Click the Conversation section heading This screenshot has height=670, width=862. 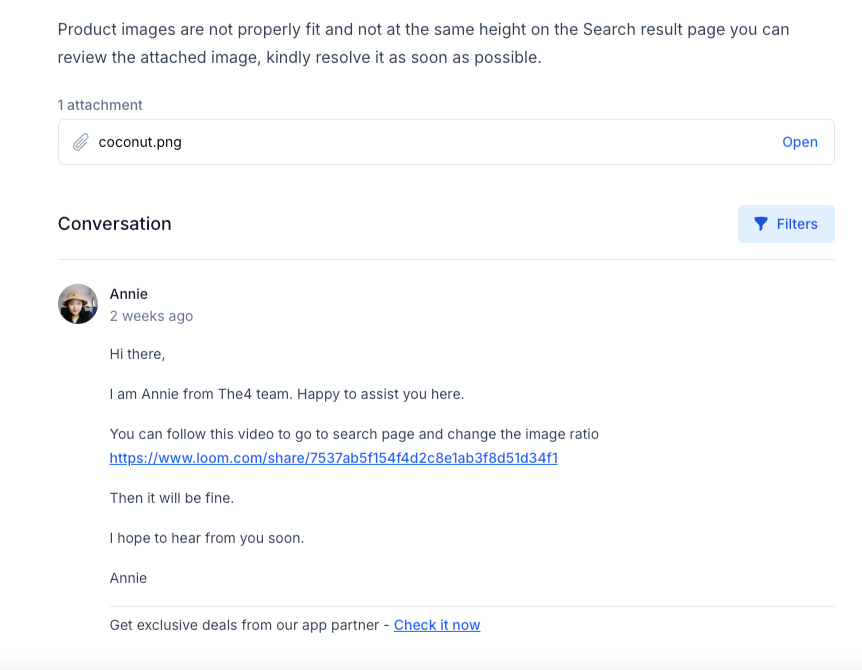coord(114,224)
